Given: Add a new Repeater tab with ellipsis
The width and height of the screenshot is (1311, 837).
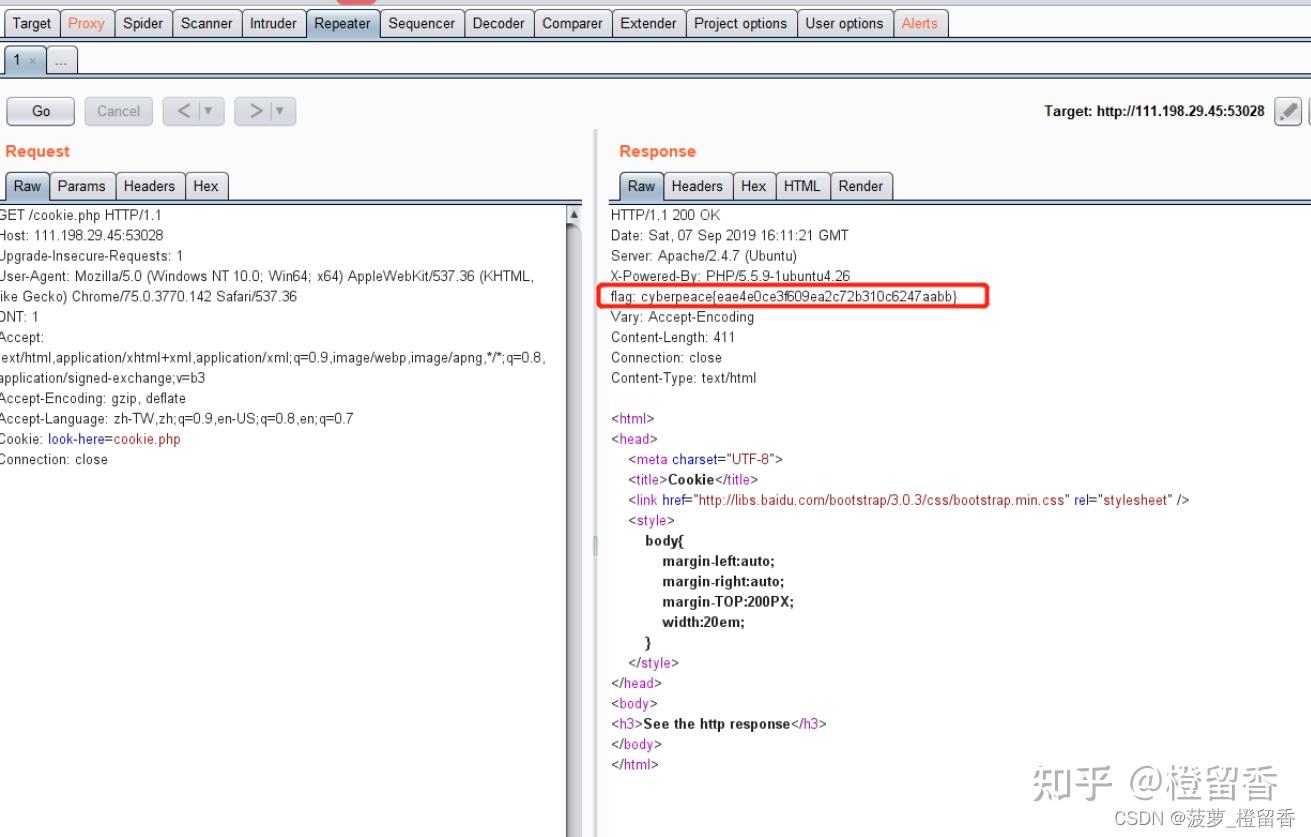Looking at the screenshot, I should point(61,61).
